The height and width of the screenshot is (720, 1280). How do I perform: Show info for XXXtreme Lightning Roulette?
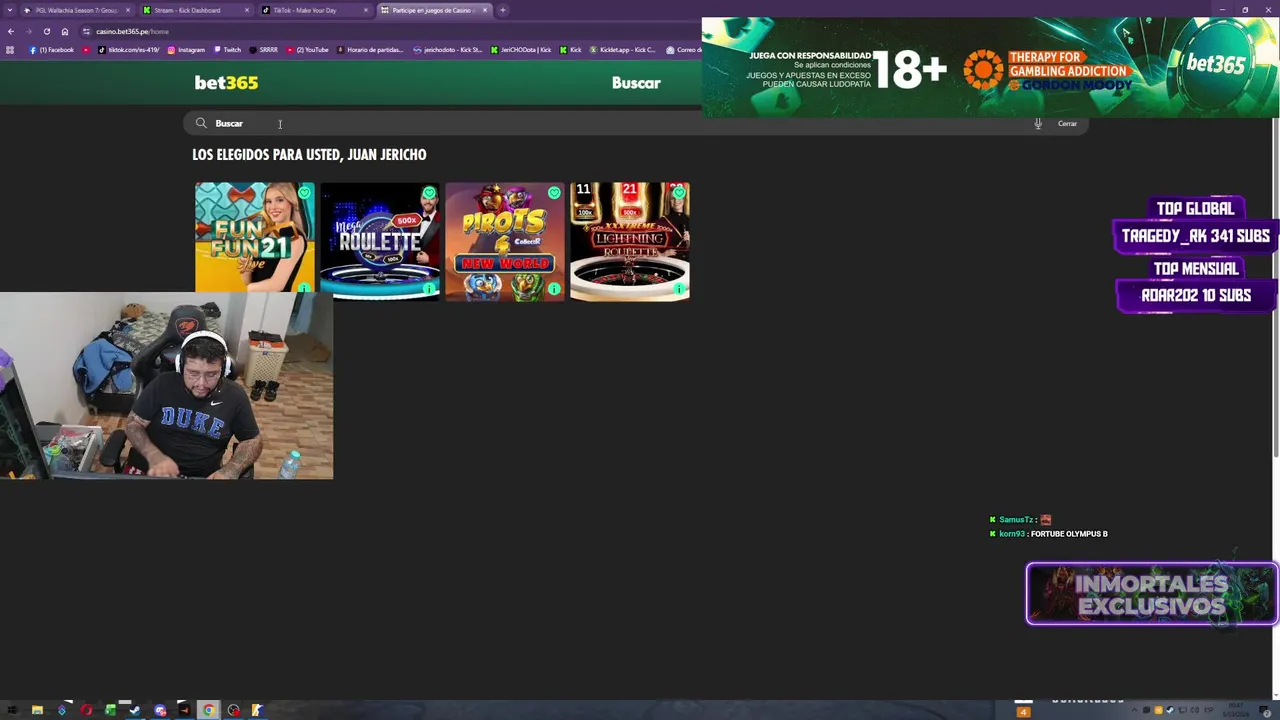point(679,290)
